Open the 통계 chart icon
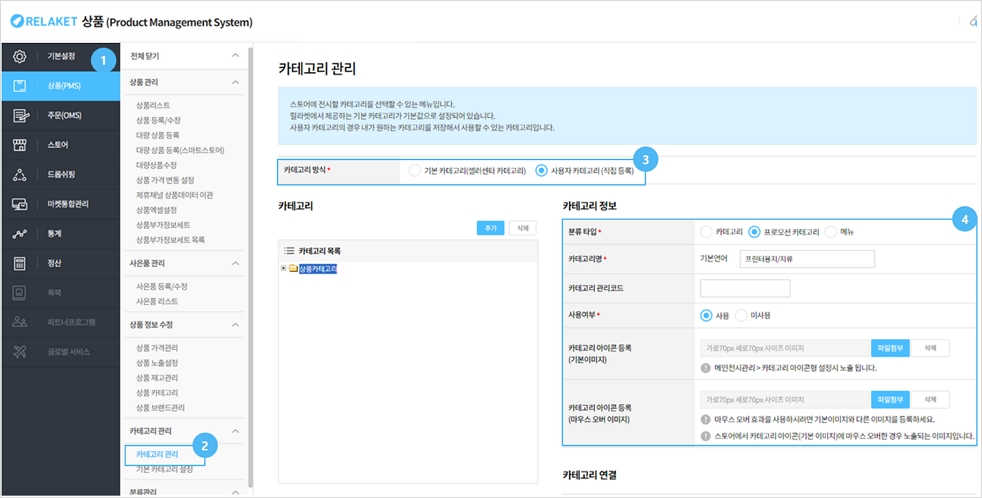The width and height of the screenshot is (982, 498). pos(20,234)
